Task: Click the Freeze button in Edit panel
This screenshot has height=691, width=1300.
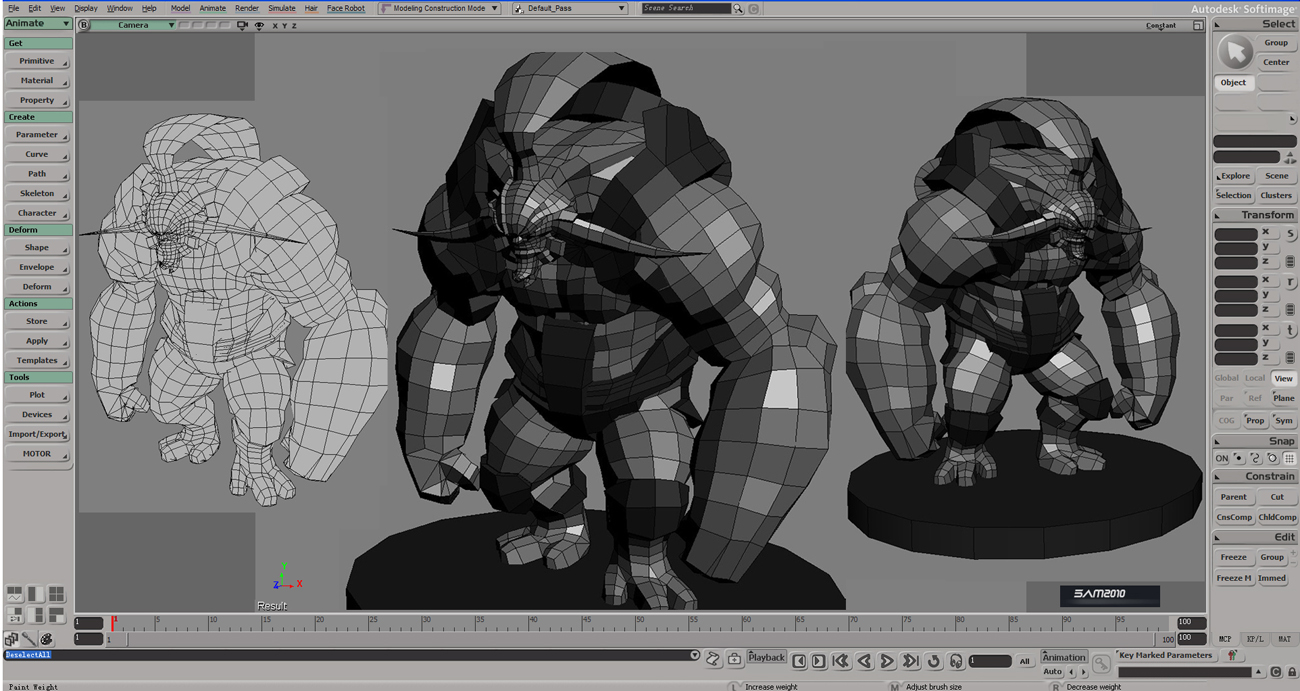Action: (1234, 557)
